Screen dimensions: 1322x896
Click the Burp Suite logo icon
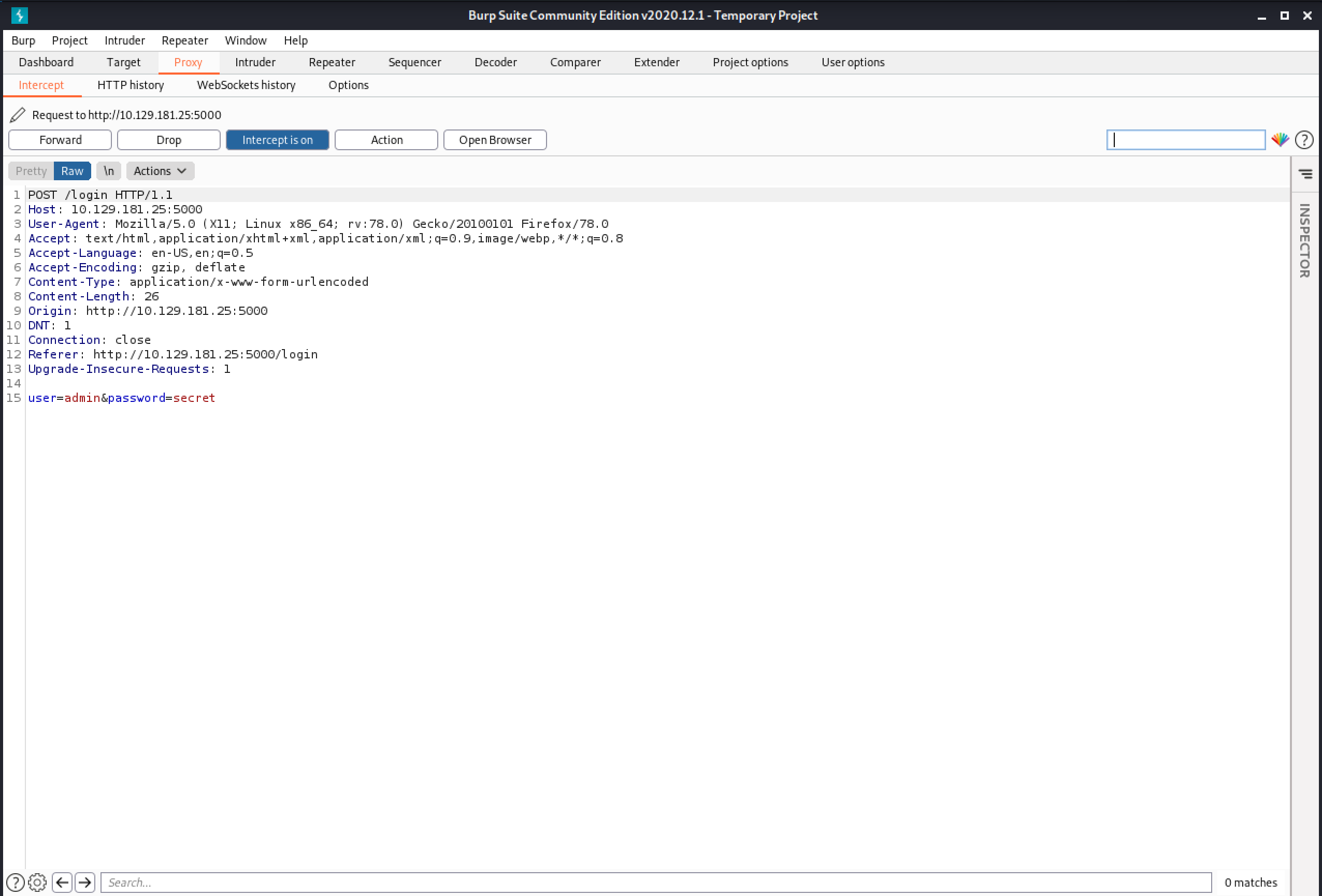(x=19, y=16)
